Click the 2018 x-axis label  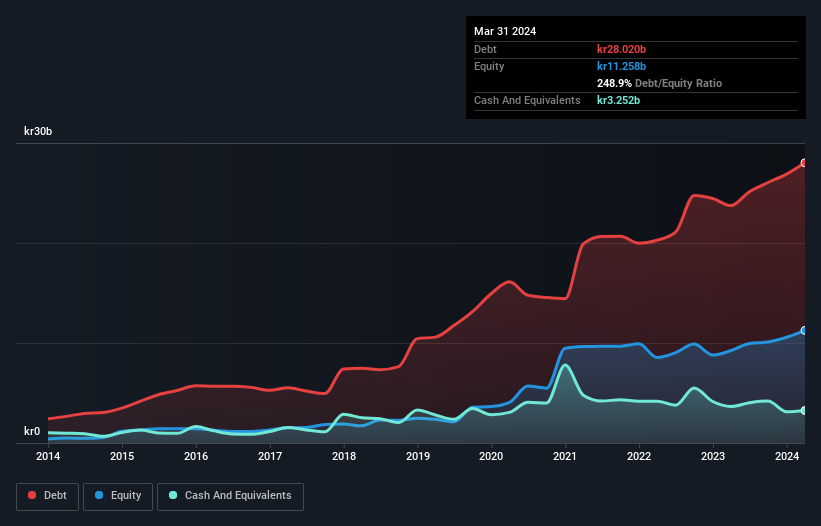[x=344, y=456]
